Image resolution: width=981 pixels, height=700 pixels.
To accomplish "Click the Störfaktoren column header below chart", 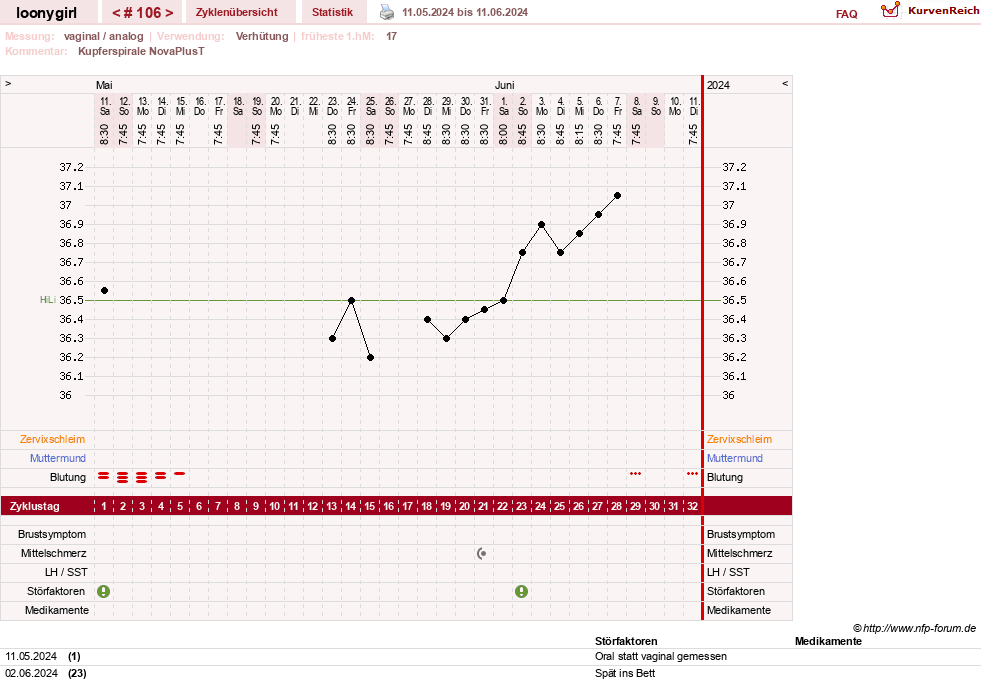I will click(x=626, y=641).
